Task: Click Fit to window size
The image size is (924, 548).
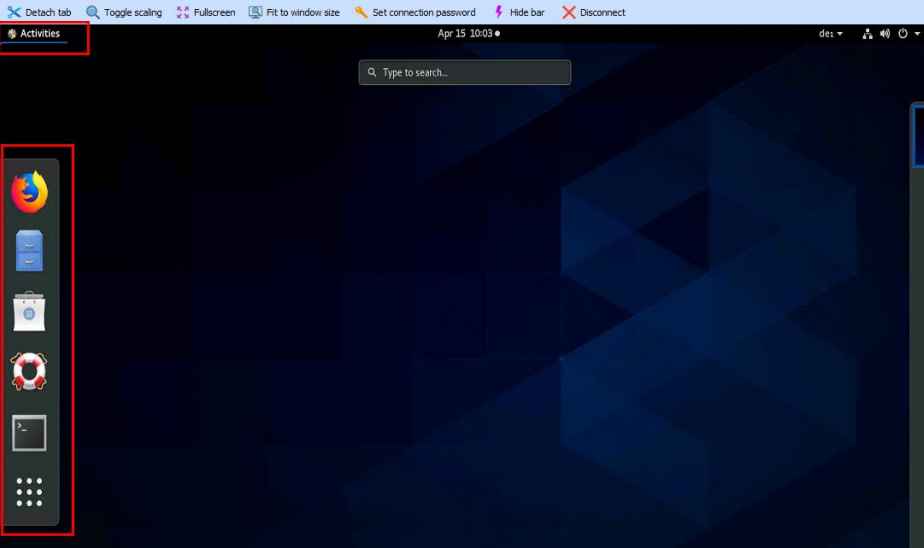Action: coord(294,12)
